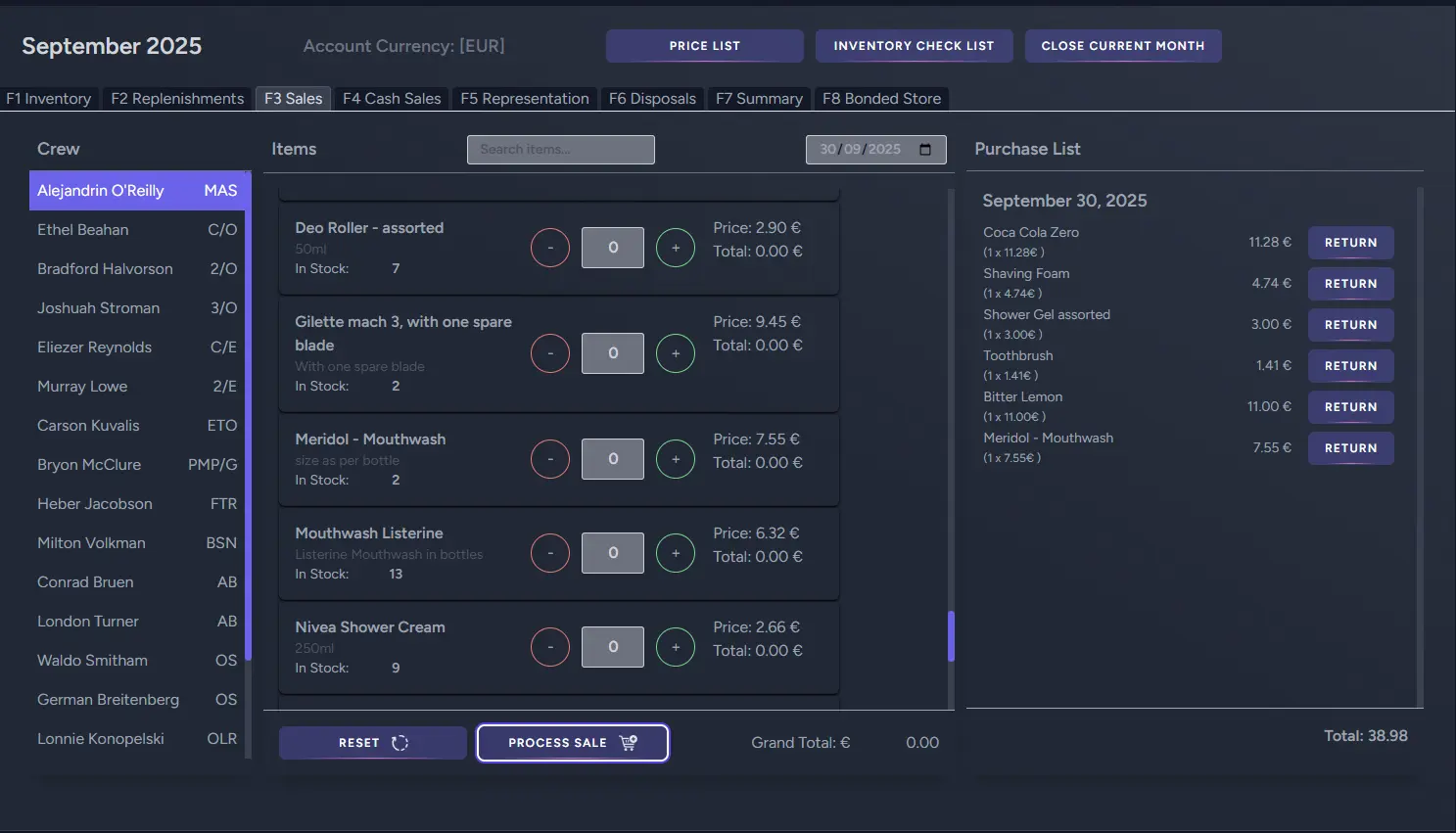Increase Deo Roller quantity with plus icon
The image size is (1456, 833).
coord(675,248)
